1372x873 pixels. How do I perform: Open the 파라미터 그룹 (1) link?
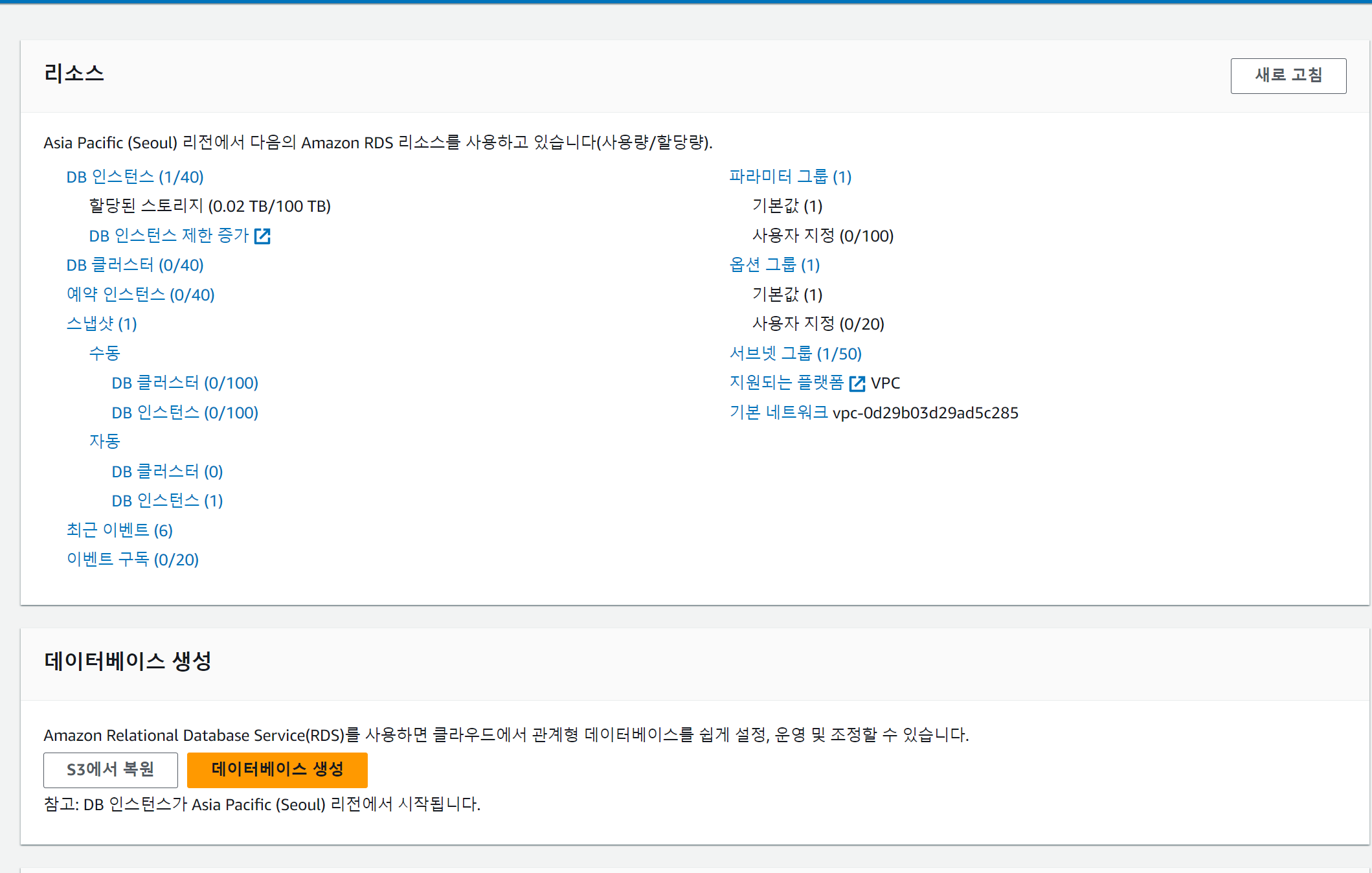(790, 177)
